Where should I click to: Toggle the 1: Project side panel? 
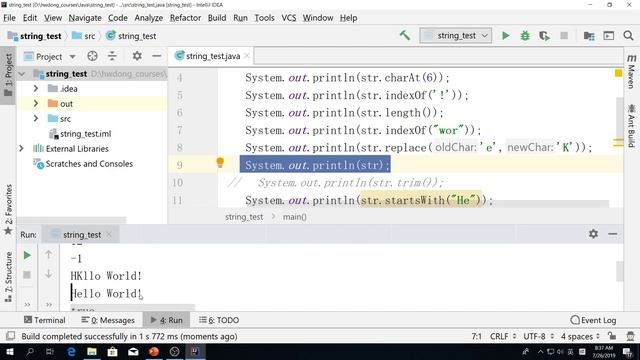[8, 75]
